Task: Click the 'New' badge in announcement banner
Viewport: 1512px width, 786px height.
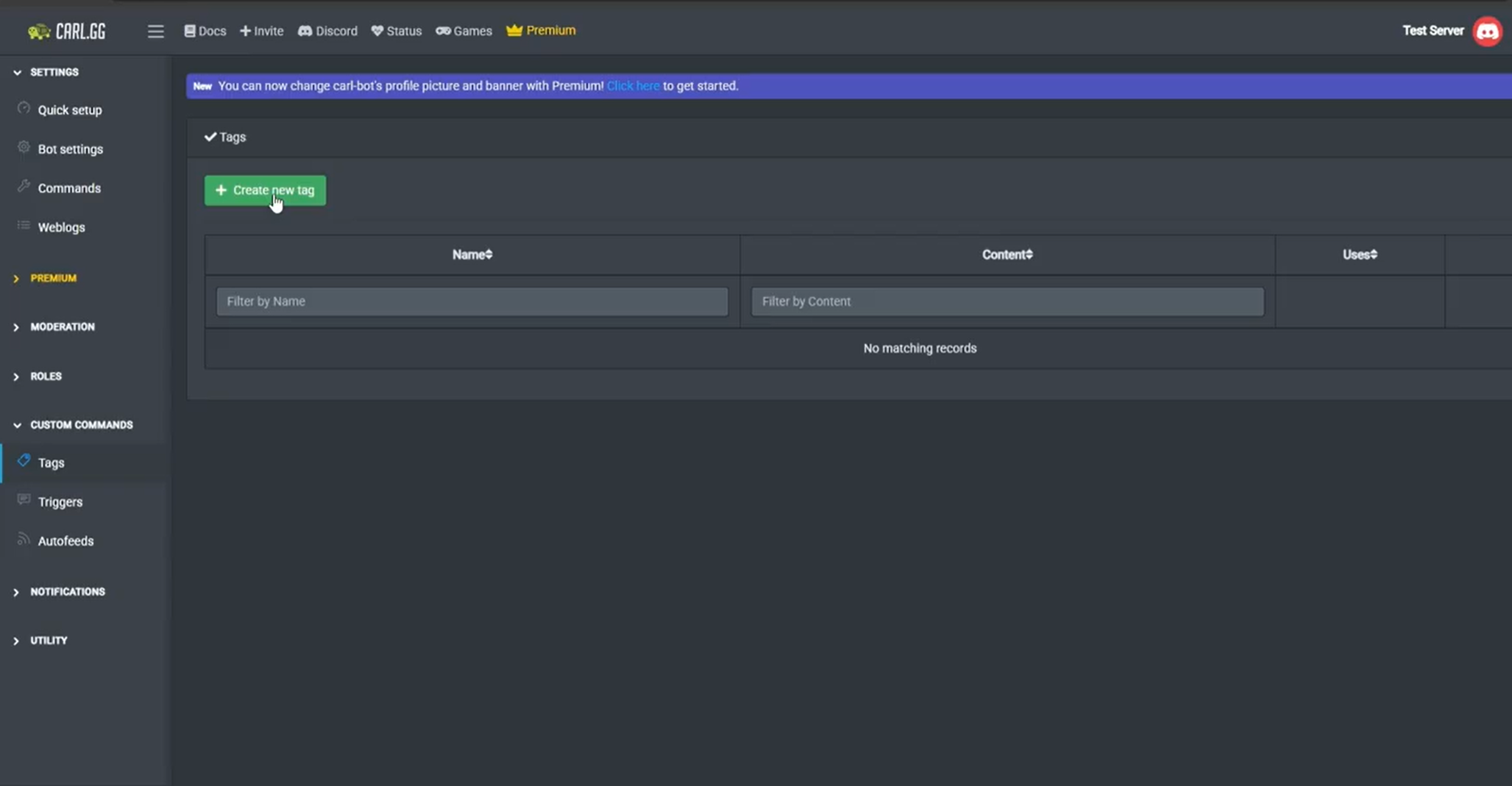Action: [202, 86]
